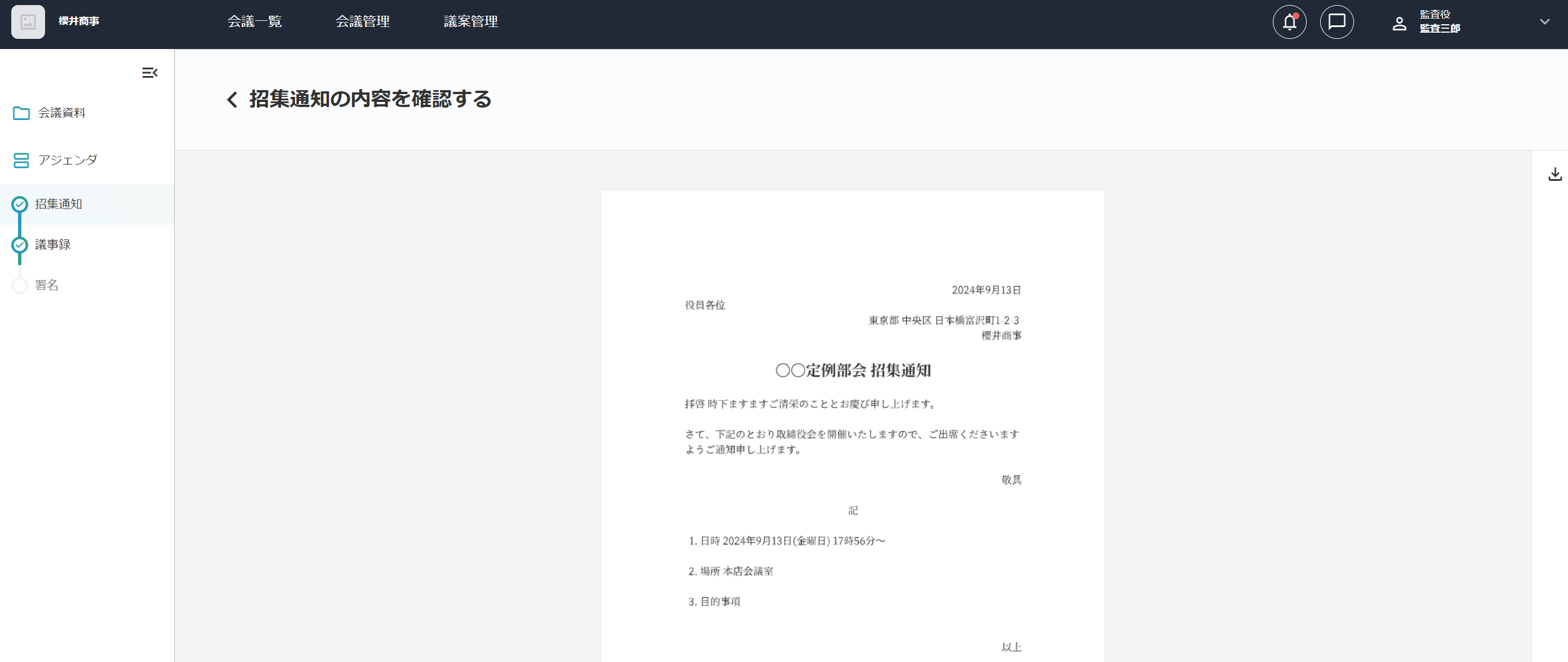Click the download document icon

(1554, 174)
